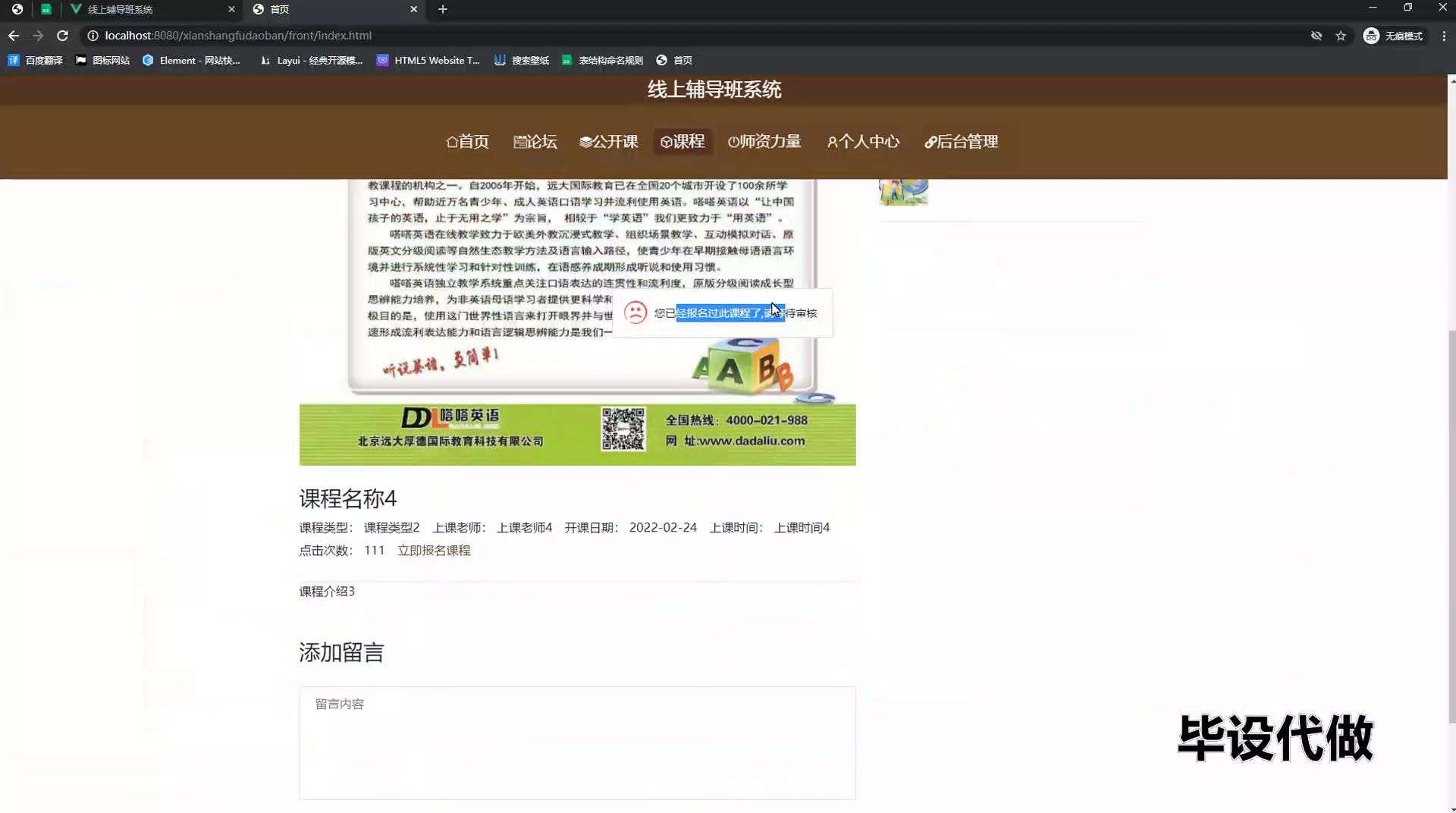Click 立即报名课程 to enroll
Viewport: 1456px width, 813px height.
coord(434,551)
